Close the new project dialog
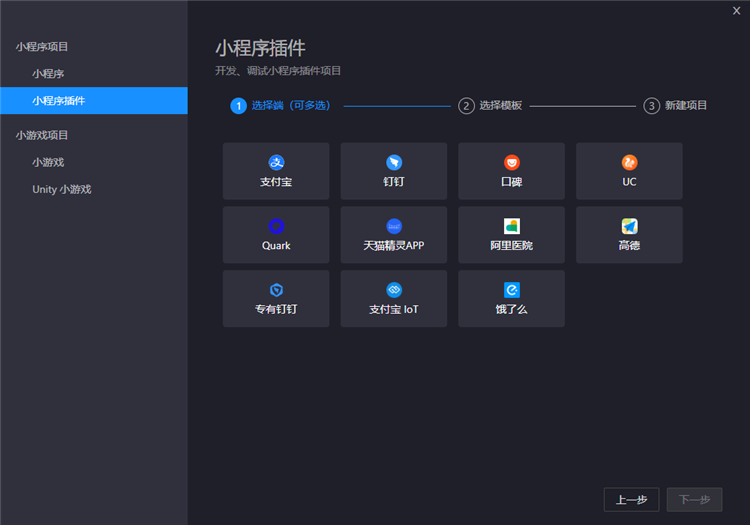The width and height of the screenshot is (750, 525). (x=737, y=10)
